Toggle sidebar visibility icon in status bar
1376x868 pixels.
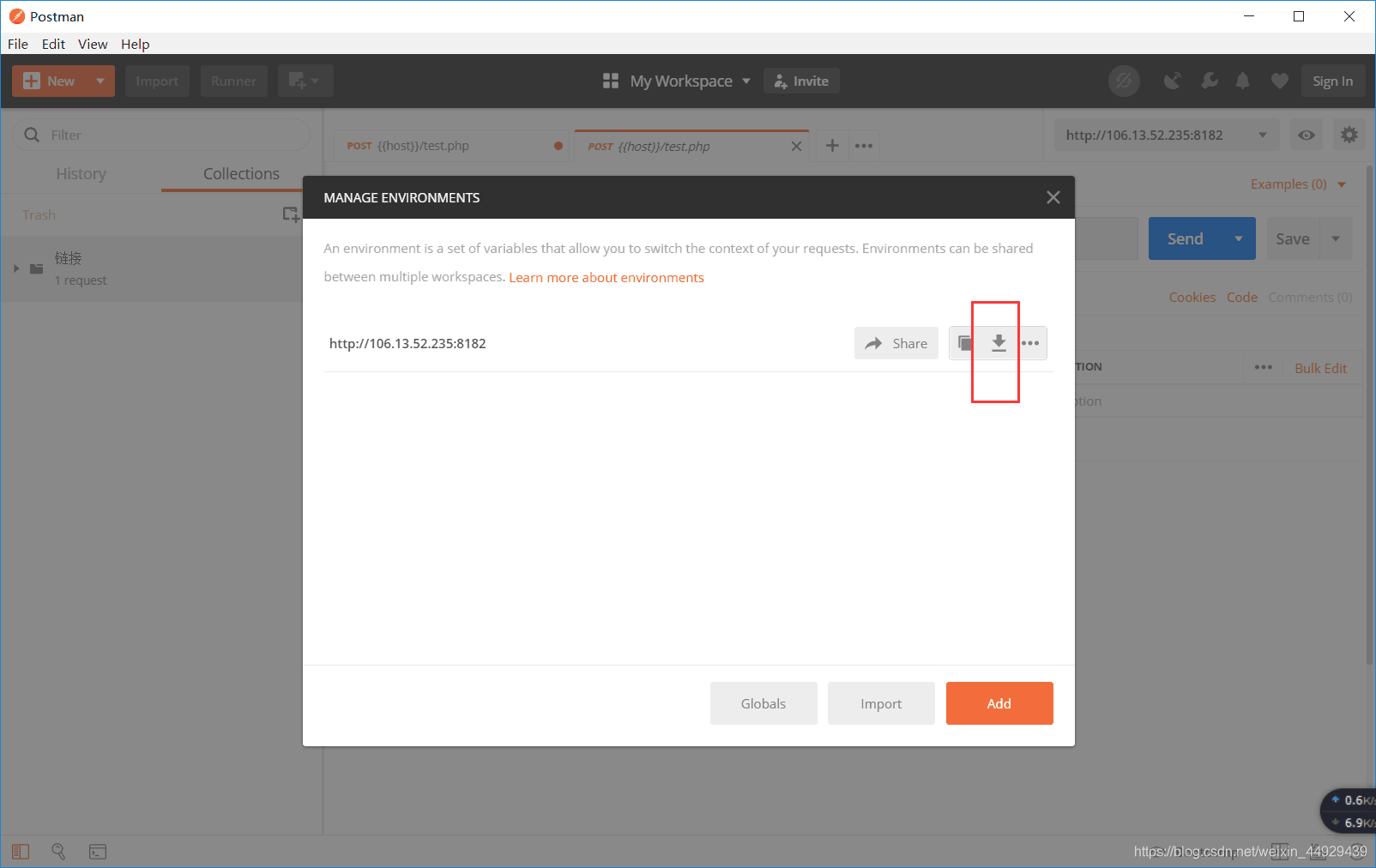(x=21, y=852)
